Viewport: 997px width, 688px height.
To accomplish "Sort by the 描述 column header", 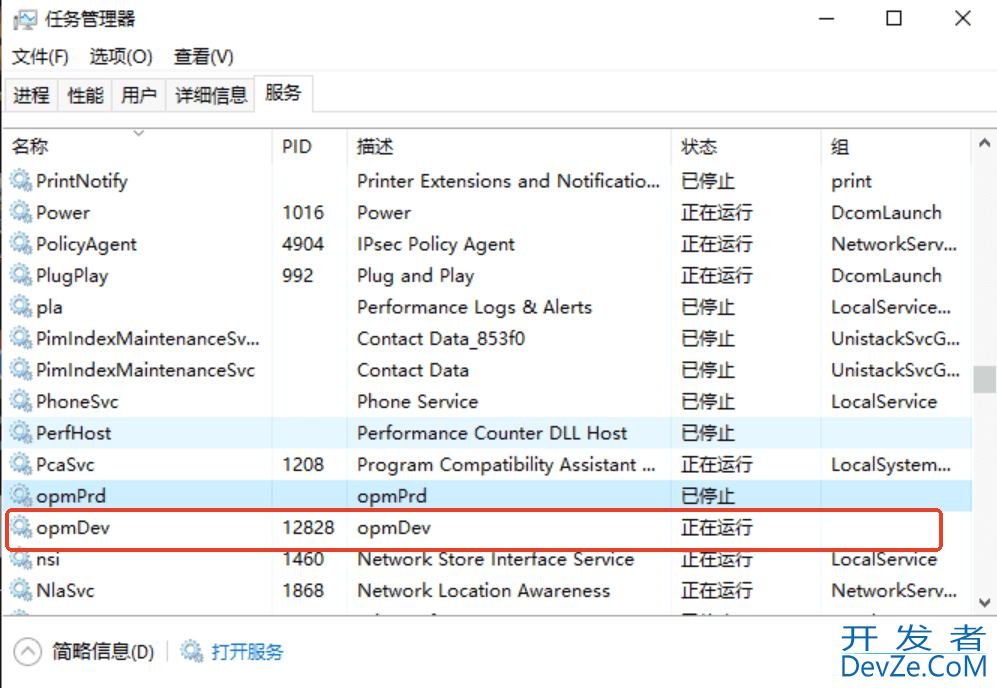I will 509,146.
